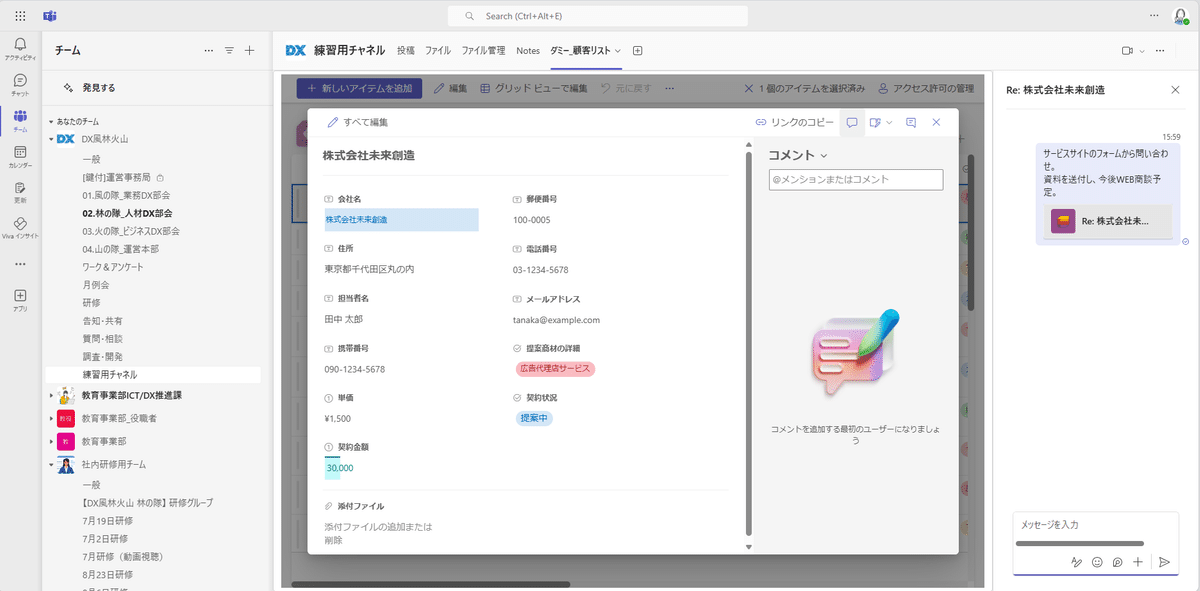Click 新しいアイテムを追加 button
Screen dimensions: 1200x591
click(x=359, y=88)
